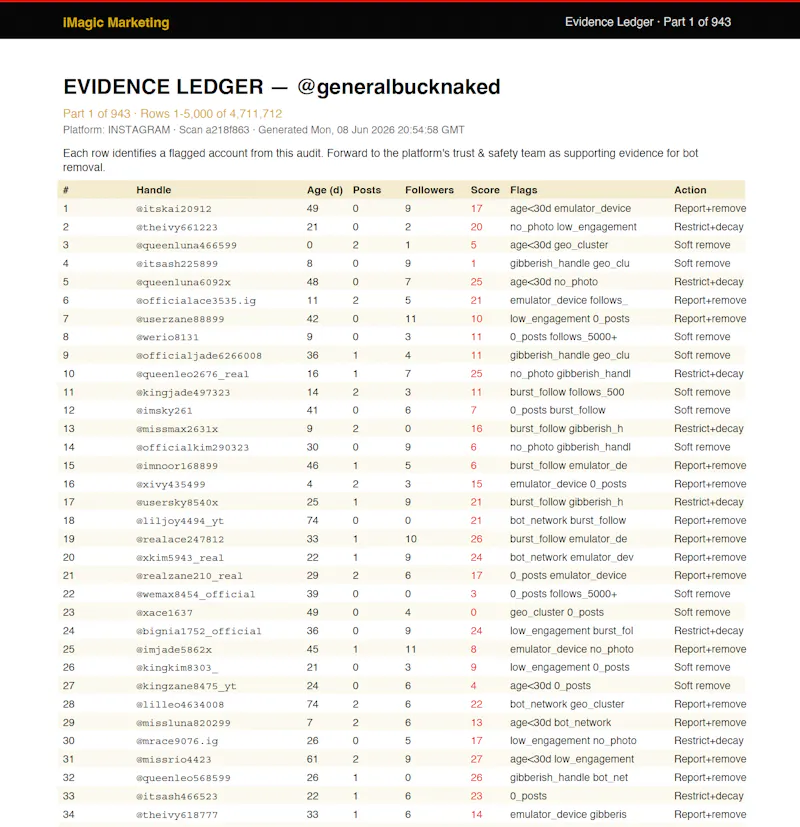Screen dimensions: 800x827
Task: Select handle @werio8131
Action: tap(167, 337)
